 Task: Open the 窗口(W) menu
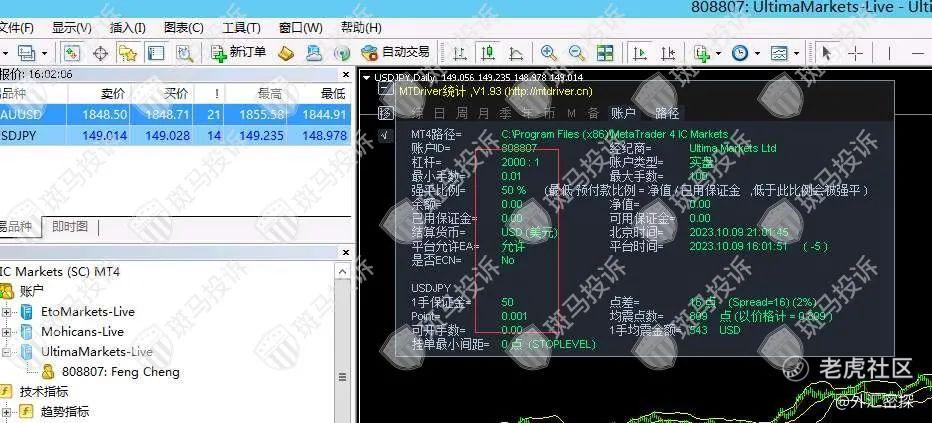coord(301,27)
